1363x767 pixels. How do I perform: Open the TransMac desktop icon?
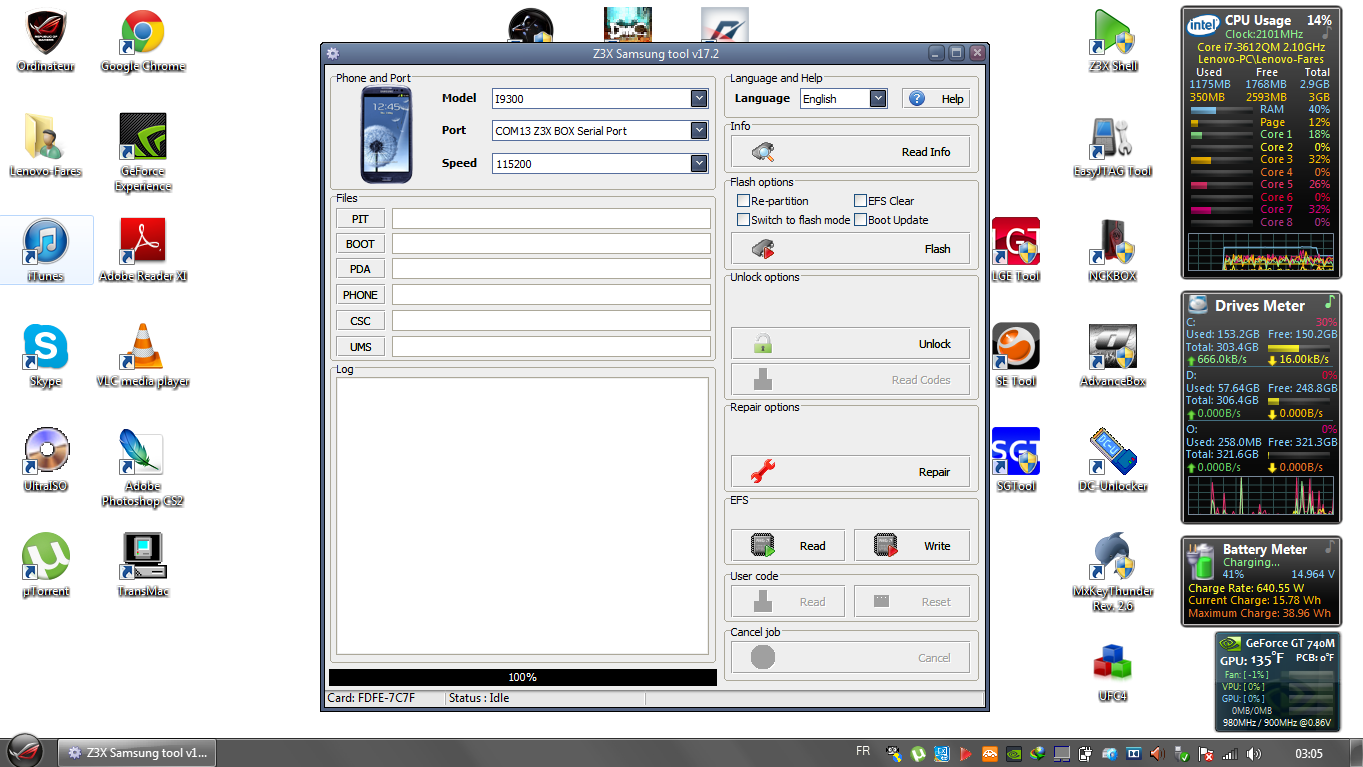coord(143,566)
